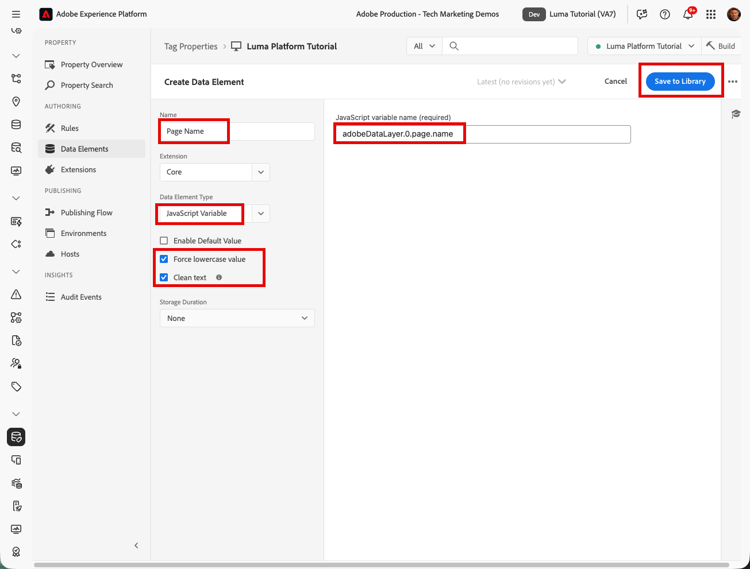
Task: Open Audit Events
Action: tap(81, 297)
